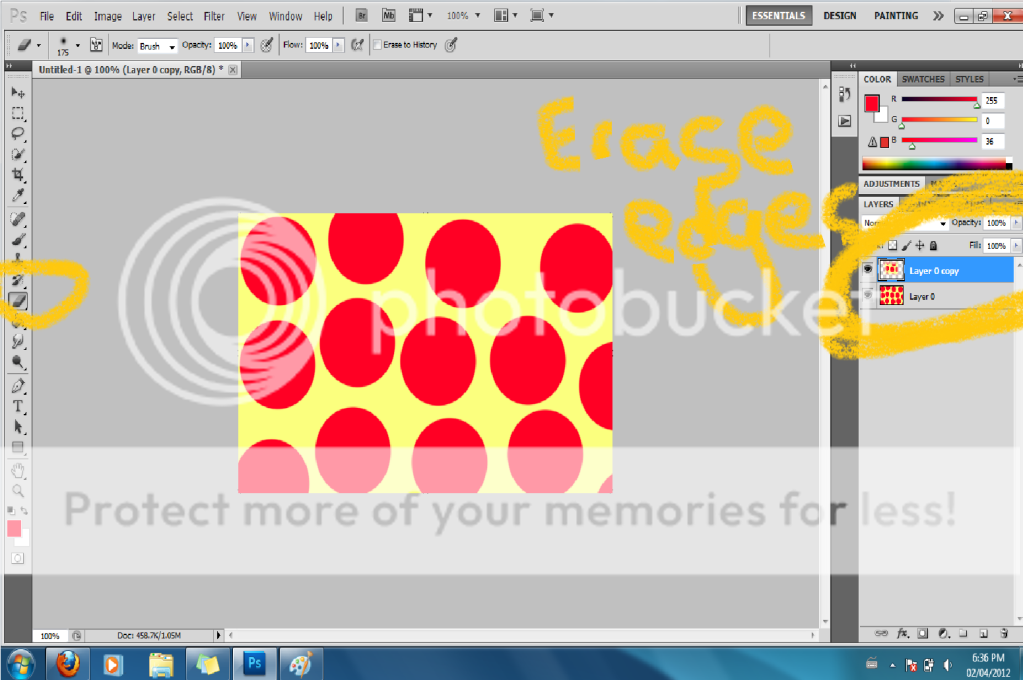Screen dimensions: 1023x680
Task: Select the Pen tool
Action: pyautogui.click(x=18, y=385)
